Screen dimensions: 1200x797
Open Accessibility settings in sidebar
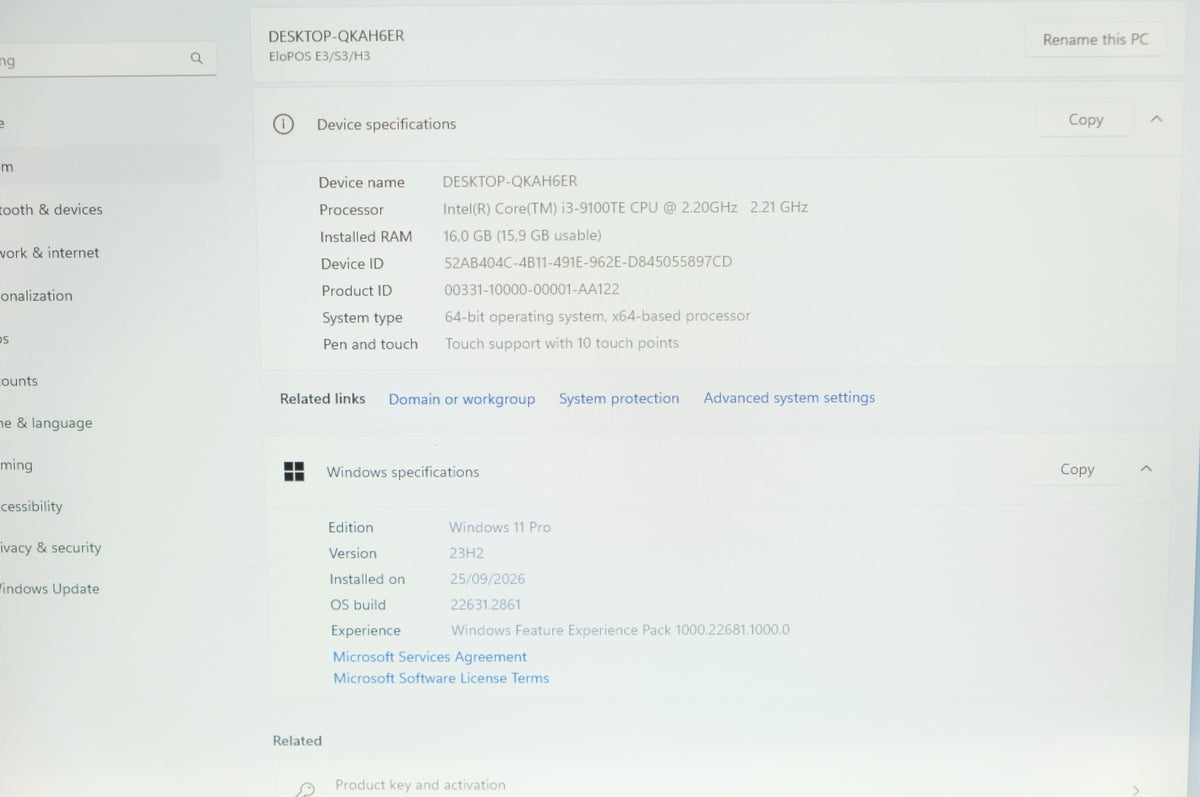(x=32, y=506)
